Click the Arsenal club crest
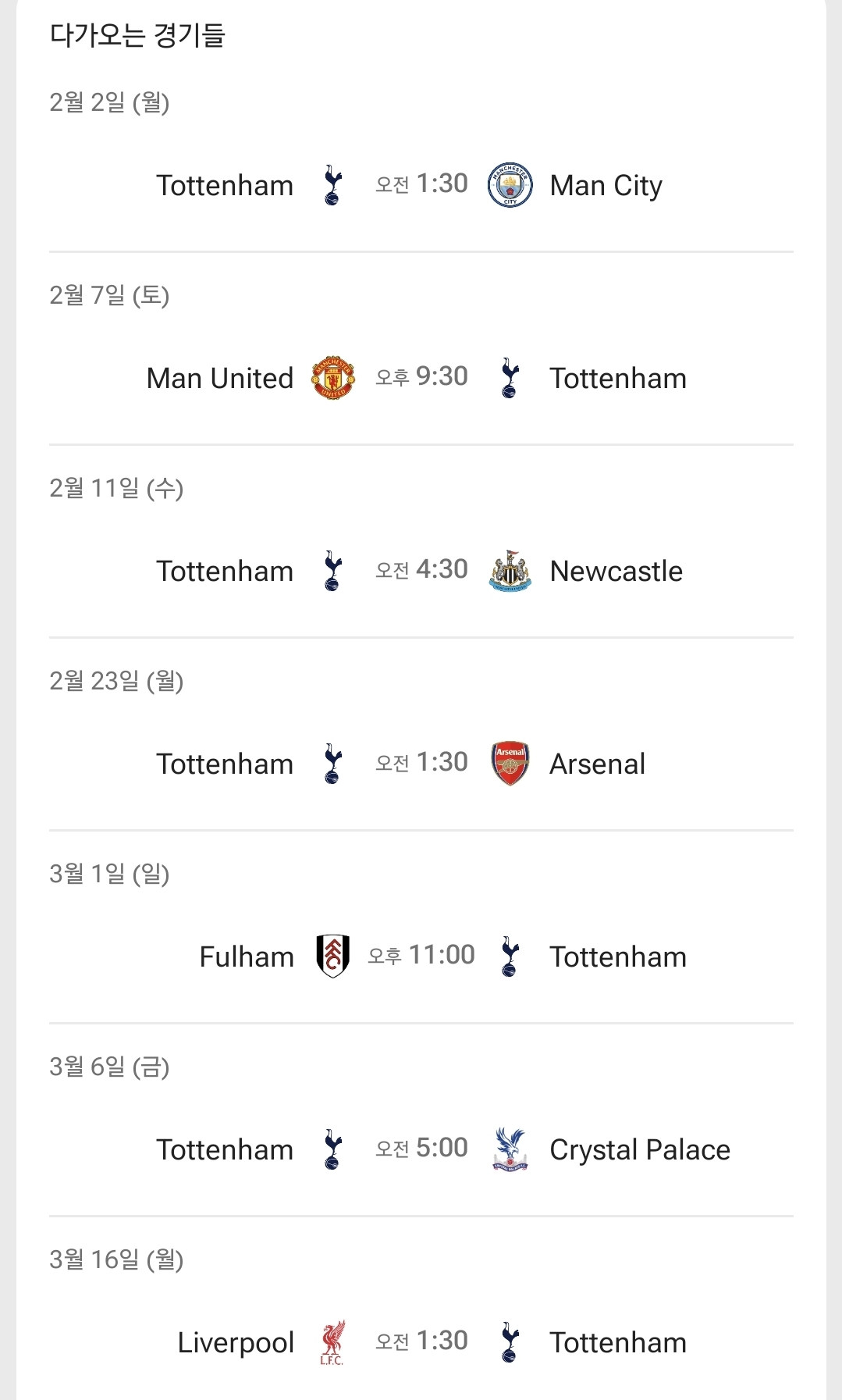 510,764
